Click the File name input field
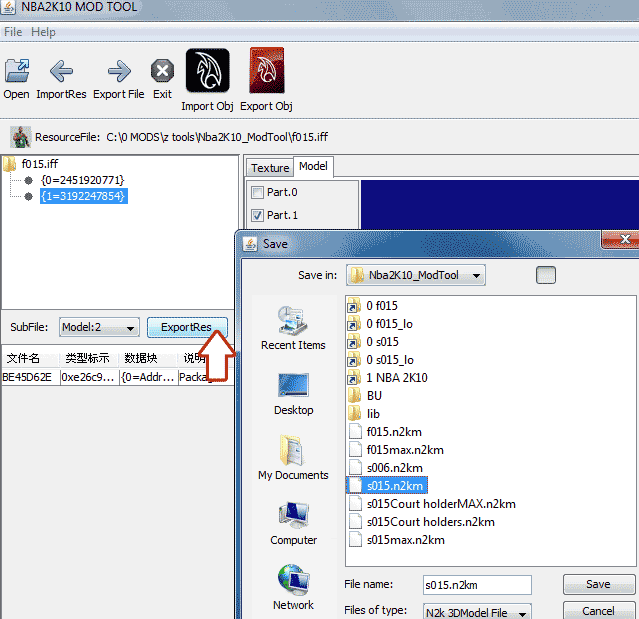The height and width of the screenshot is (619, 639). click(x=477, y=585)
